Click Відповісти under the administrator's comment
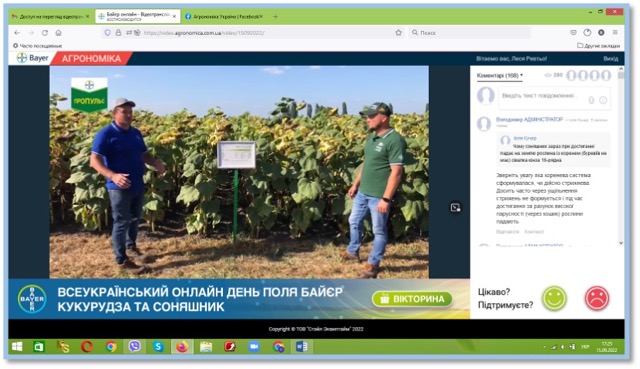Viewport: 640px width, 369px height. (507, 231)
